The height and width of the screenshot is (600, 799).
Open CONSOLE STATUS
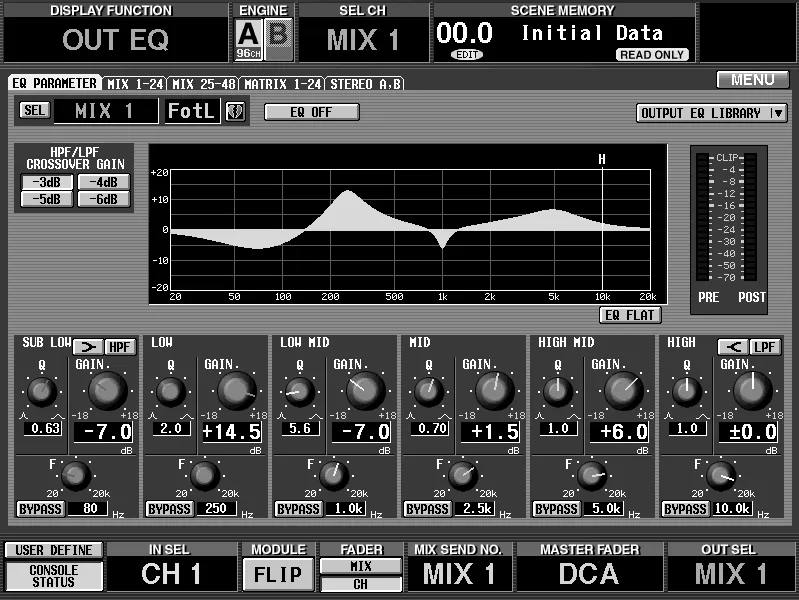(x=54, y=576)
